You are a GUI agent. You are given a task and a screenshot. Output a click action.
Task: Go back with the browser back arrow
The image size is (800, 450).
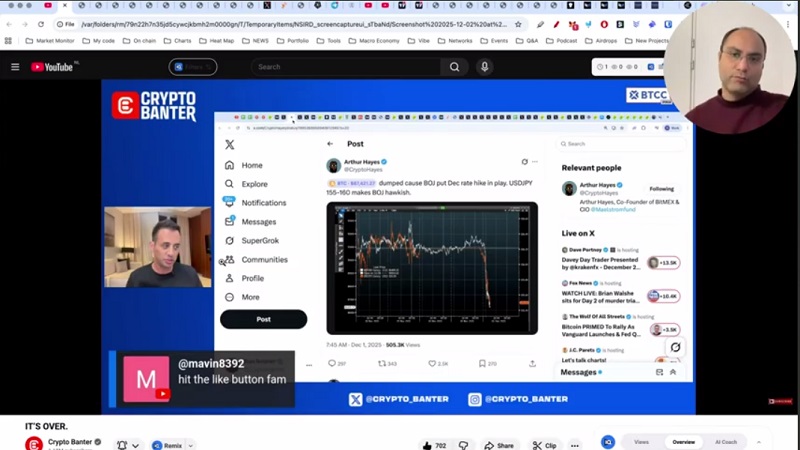[11, 24]
